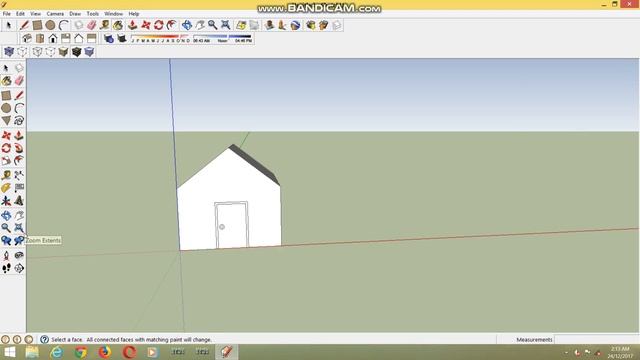Launch Firefox from taskbar

point(105,352)
